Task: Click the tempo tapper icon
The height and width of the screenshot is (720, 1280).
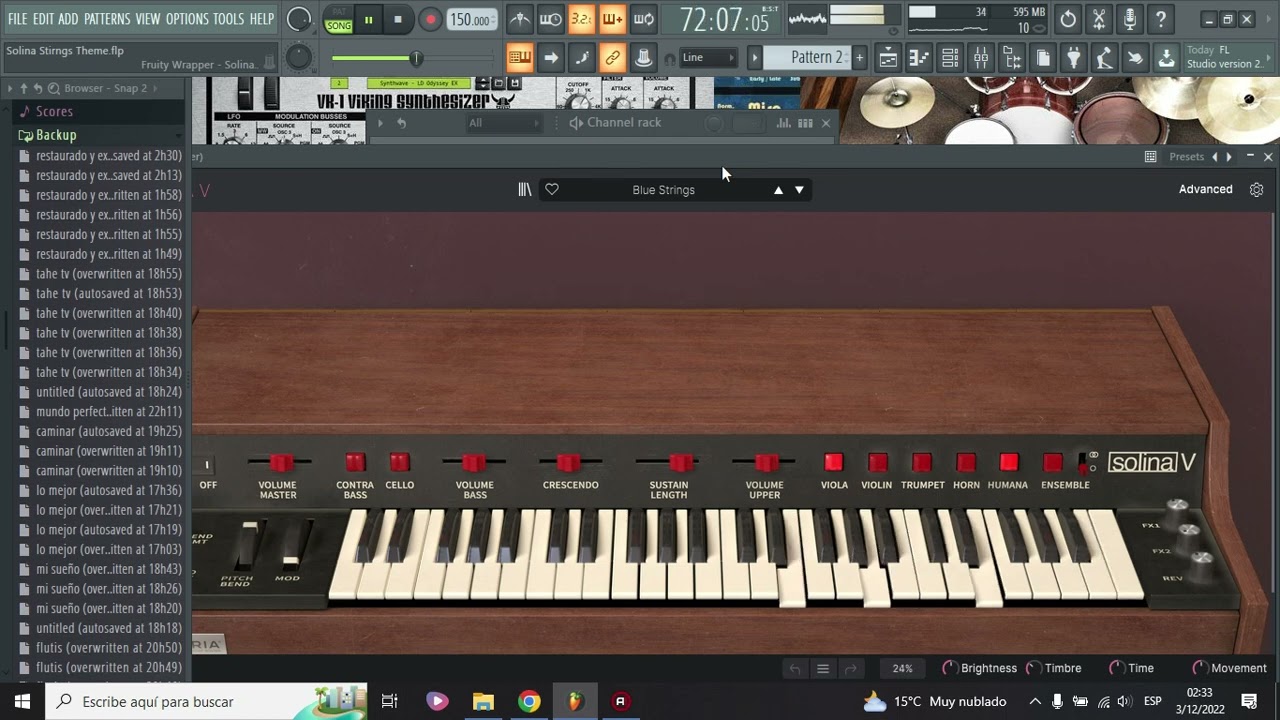Action: [x=1105, y=58]
